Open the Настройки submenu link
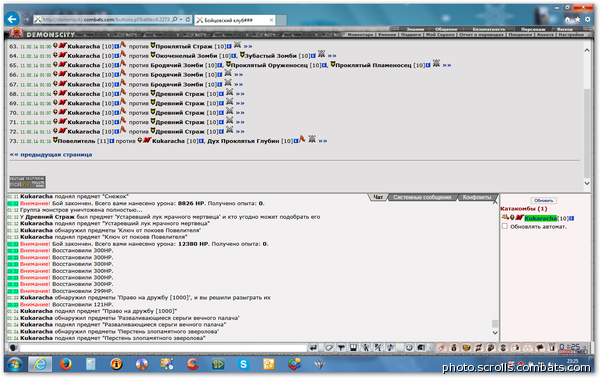The height and width of the screenshot is (378, 600). click(571, 34)
